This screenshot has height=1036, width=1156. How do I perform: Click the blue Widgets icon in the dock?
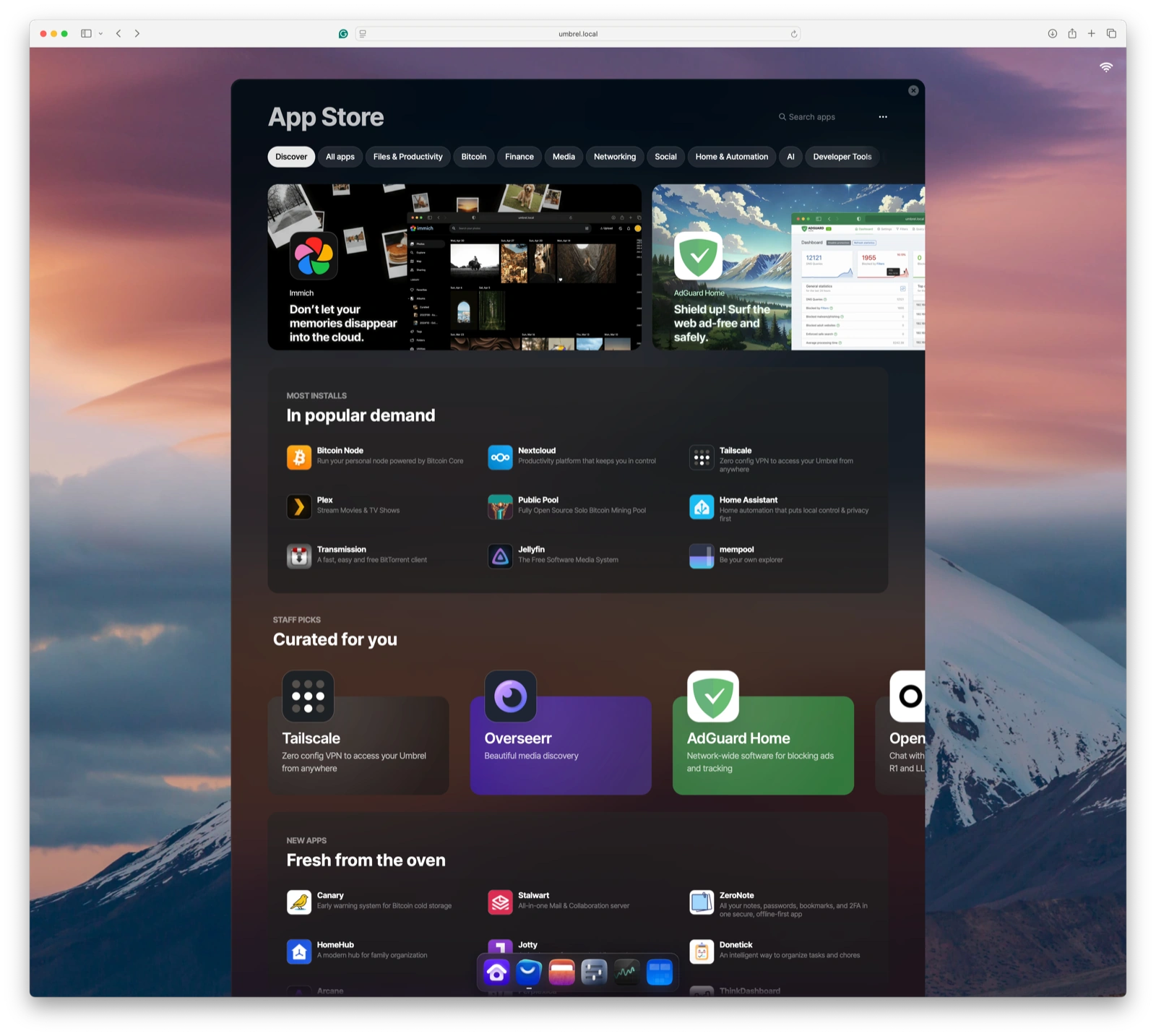coord(659,972)
